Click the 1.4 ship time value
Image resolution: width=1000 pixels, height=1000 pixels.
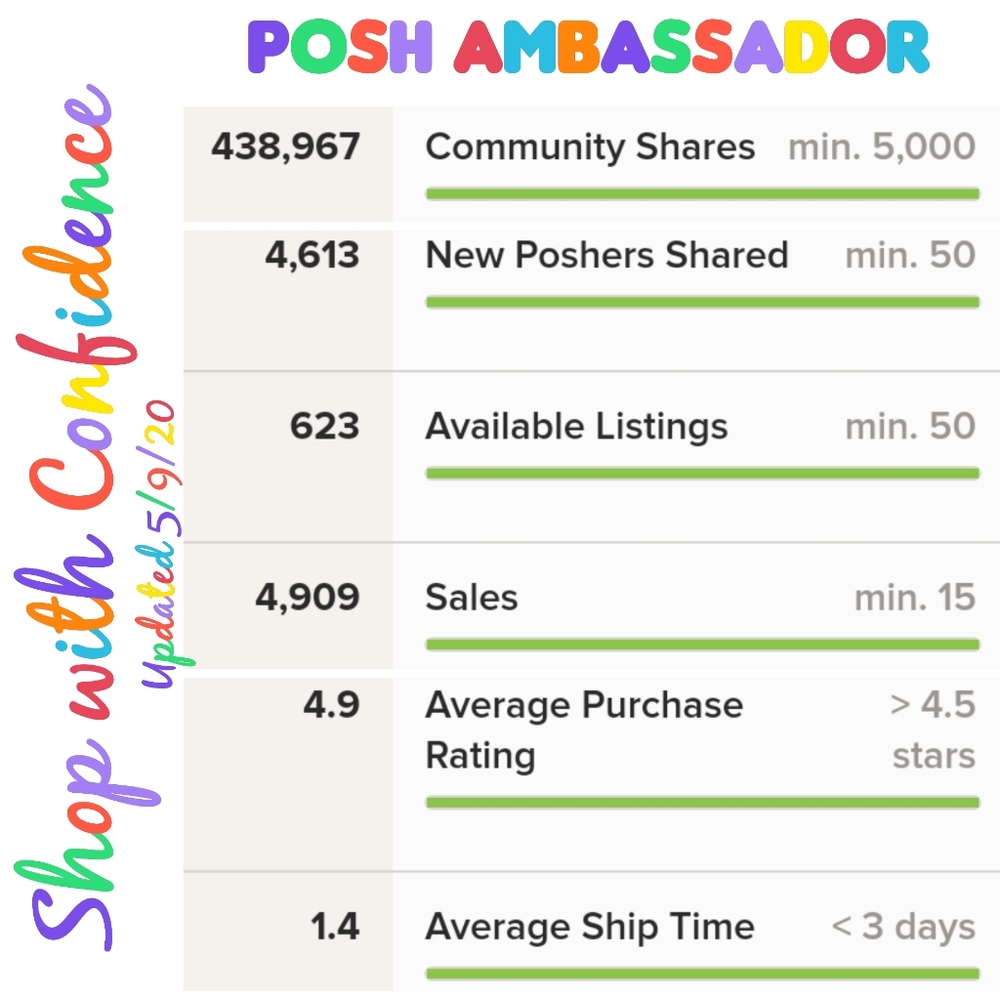[x=335, y=927]
